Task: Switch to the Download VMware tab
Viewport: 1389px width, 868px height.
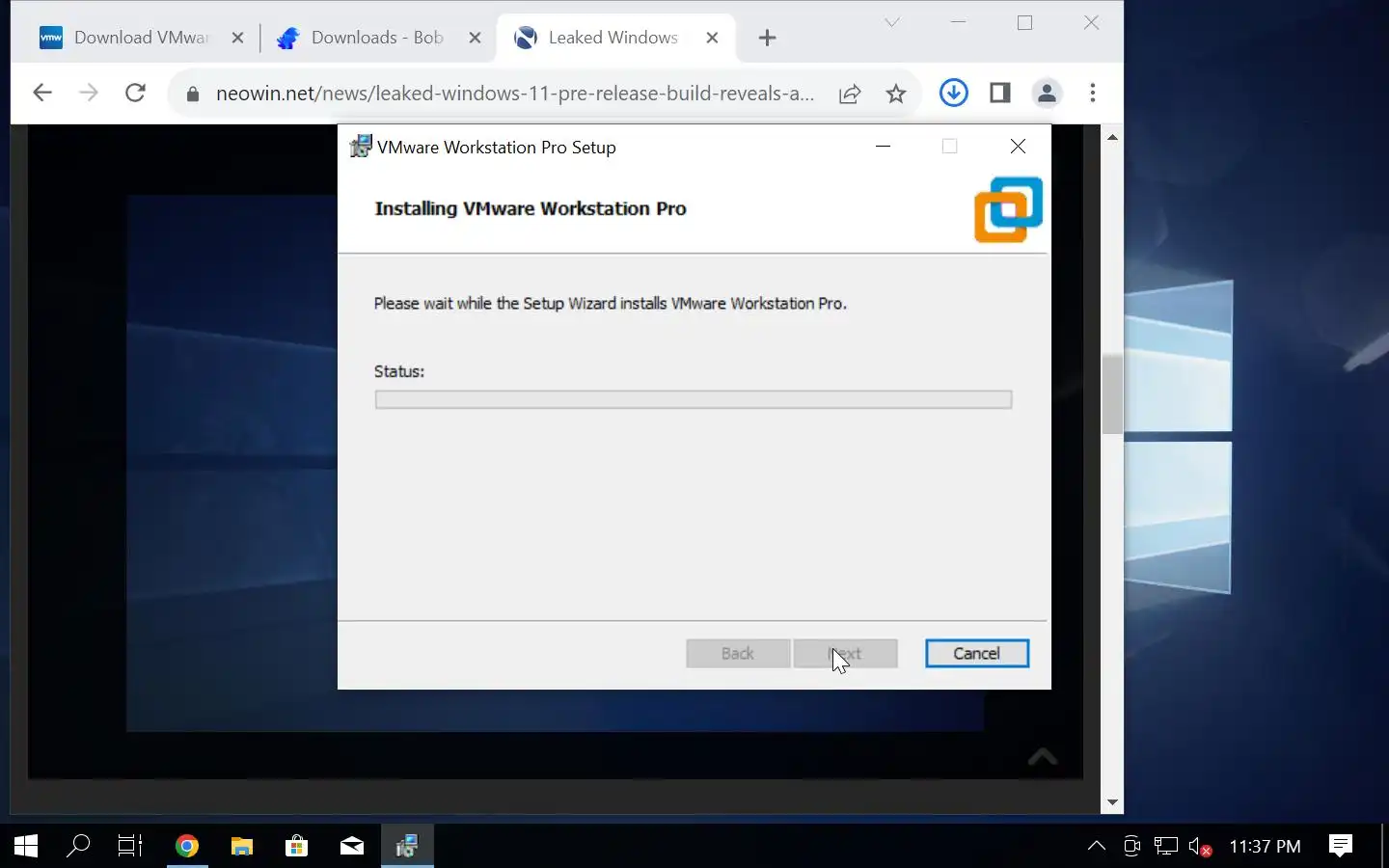Action: (141, 38)
